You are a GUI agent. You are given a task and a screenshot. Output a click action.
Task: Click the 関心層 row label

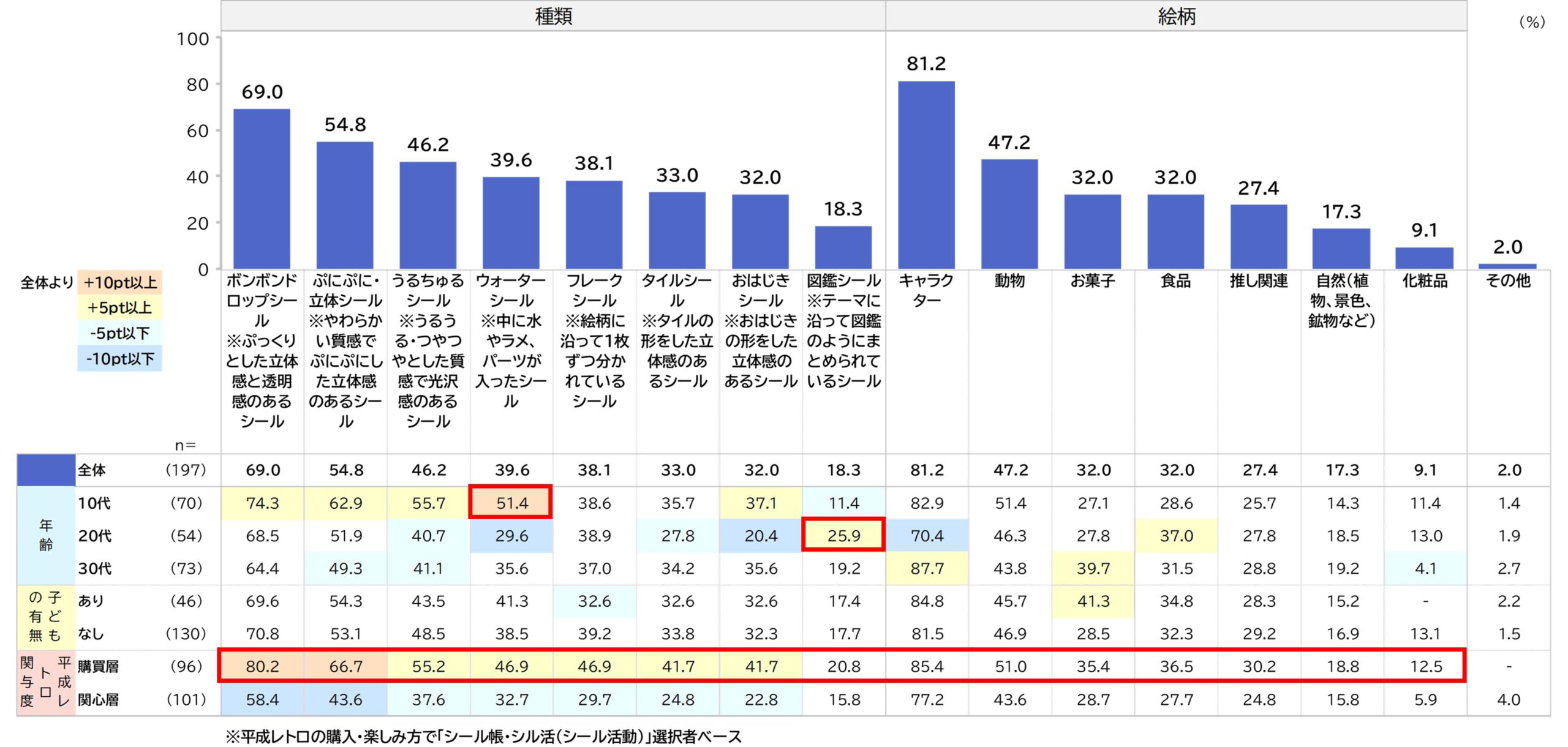[x=98, y=699]
